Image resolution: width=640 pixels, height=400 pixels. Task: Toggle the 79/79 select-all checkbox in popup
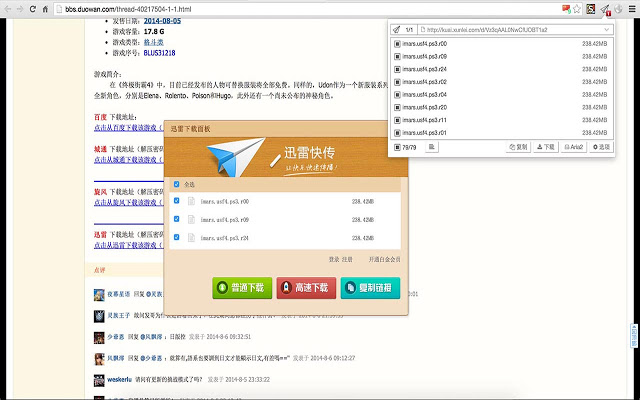(x=397, y=147)
